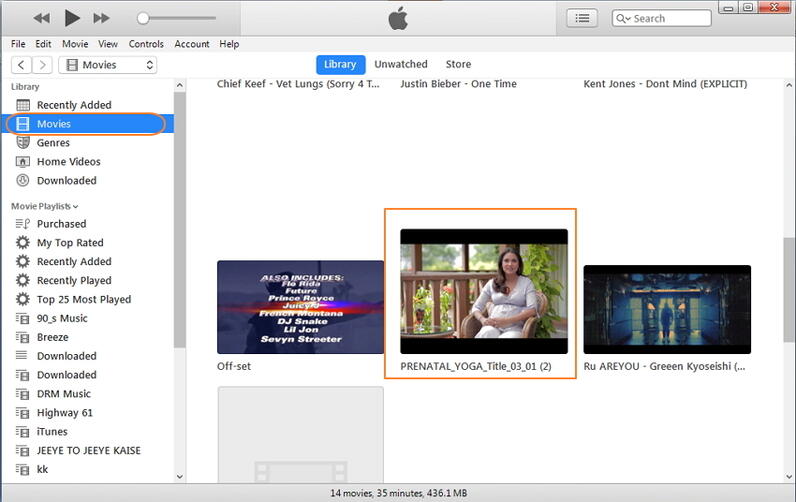
Task: Click the My Top Rated gear icon
Action: pos(23,243)
